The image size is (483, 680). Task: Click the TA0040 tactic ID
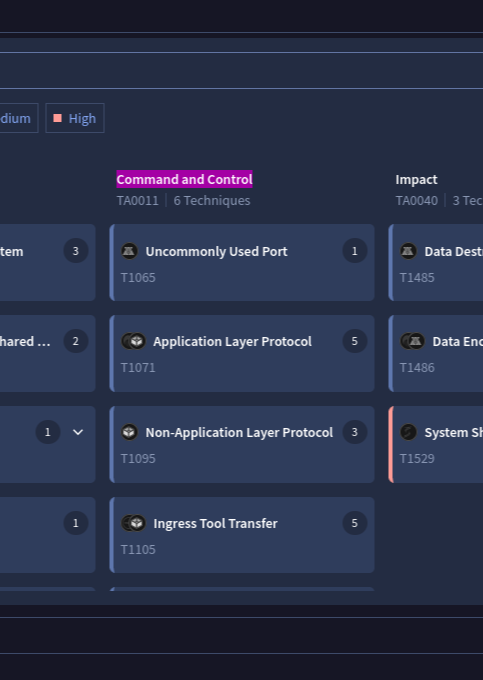pyautogui.click(x=416, y=200)
